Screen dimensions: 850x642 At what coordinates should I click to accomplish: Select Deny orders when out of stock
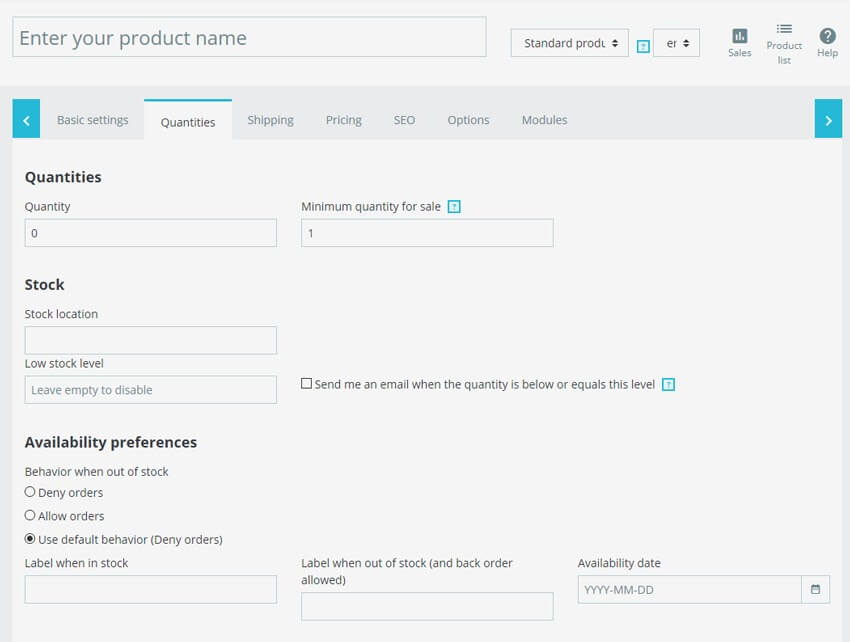[31, 492]
